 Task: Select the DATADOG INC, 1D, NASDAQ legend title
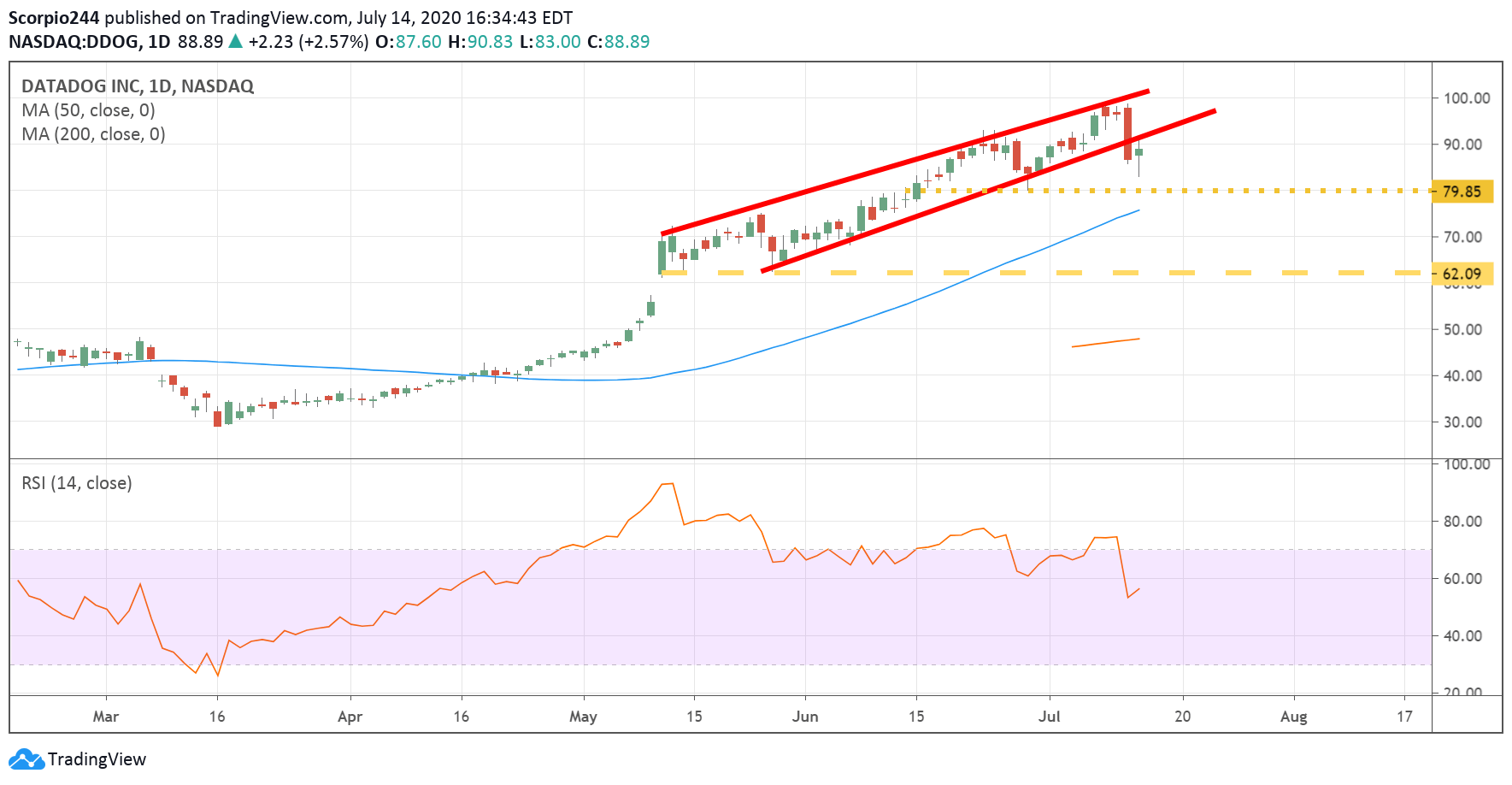(138, 86)
